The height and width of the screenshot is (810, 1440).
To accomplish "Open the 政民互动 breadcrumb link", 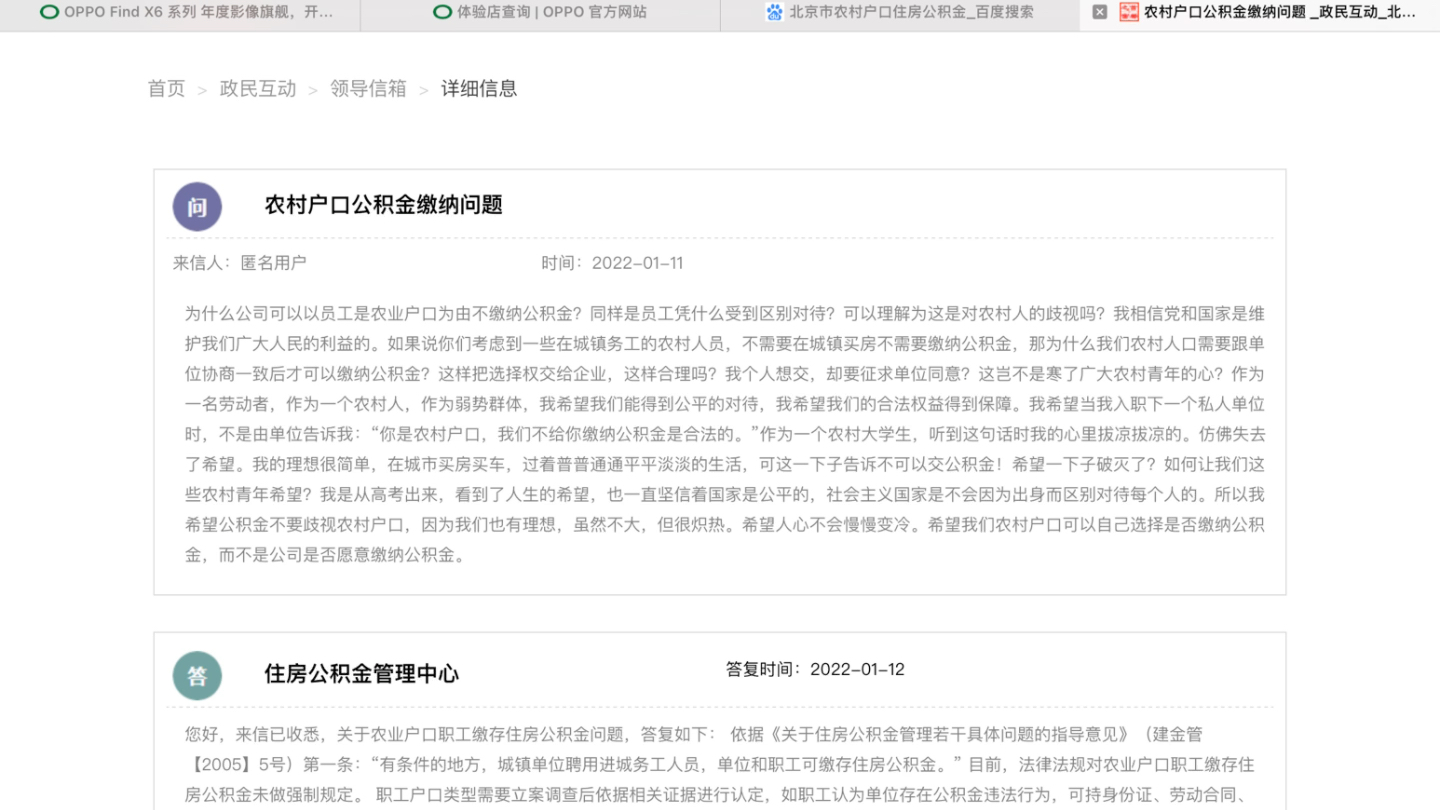I will point(258,89).
